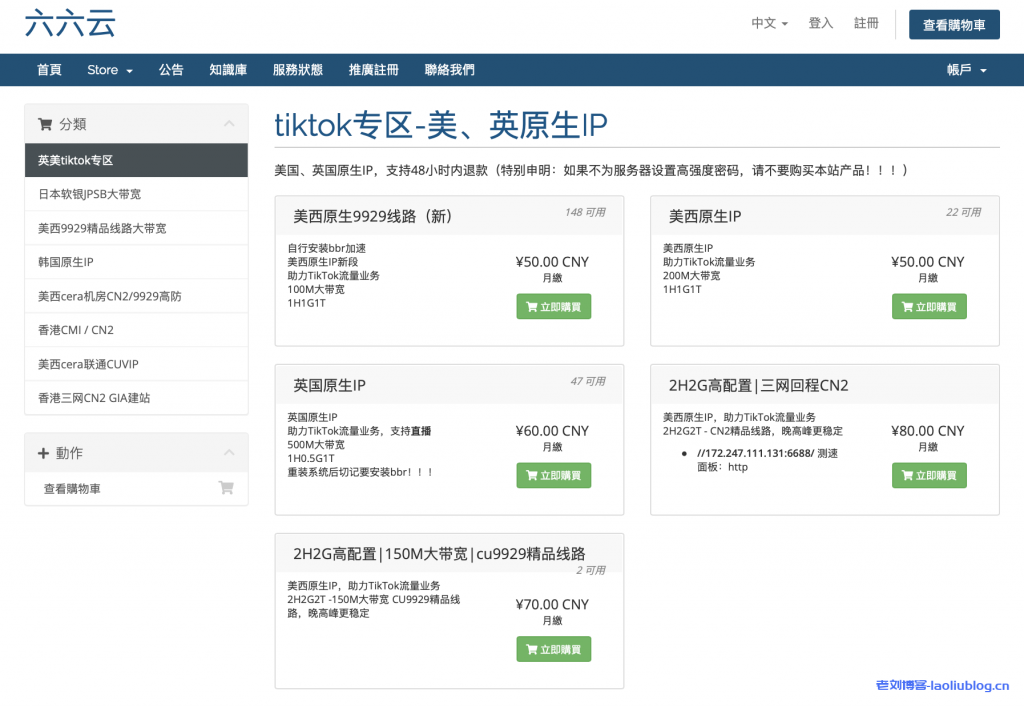Image resolution: width=1024 pixels, height=707 pixels.
Task: Open 服務狀態 in the navigation bar
Action: [x=297, y=70]
